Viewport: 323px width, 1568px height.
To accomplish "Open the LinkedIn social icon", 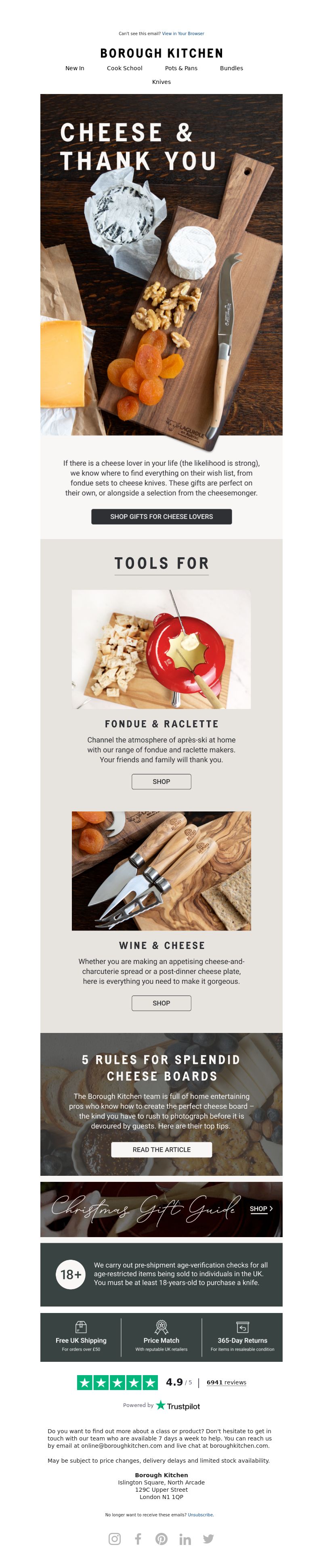I will pyautogui.click(x=185, y=1539).
